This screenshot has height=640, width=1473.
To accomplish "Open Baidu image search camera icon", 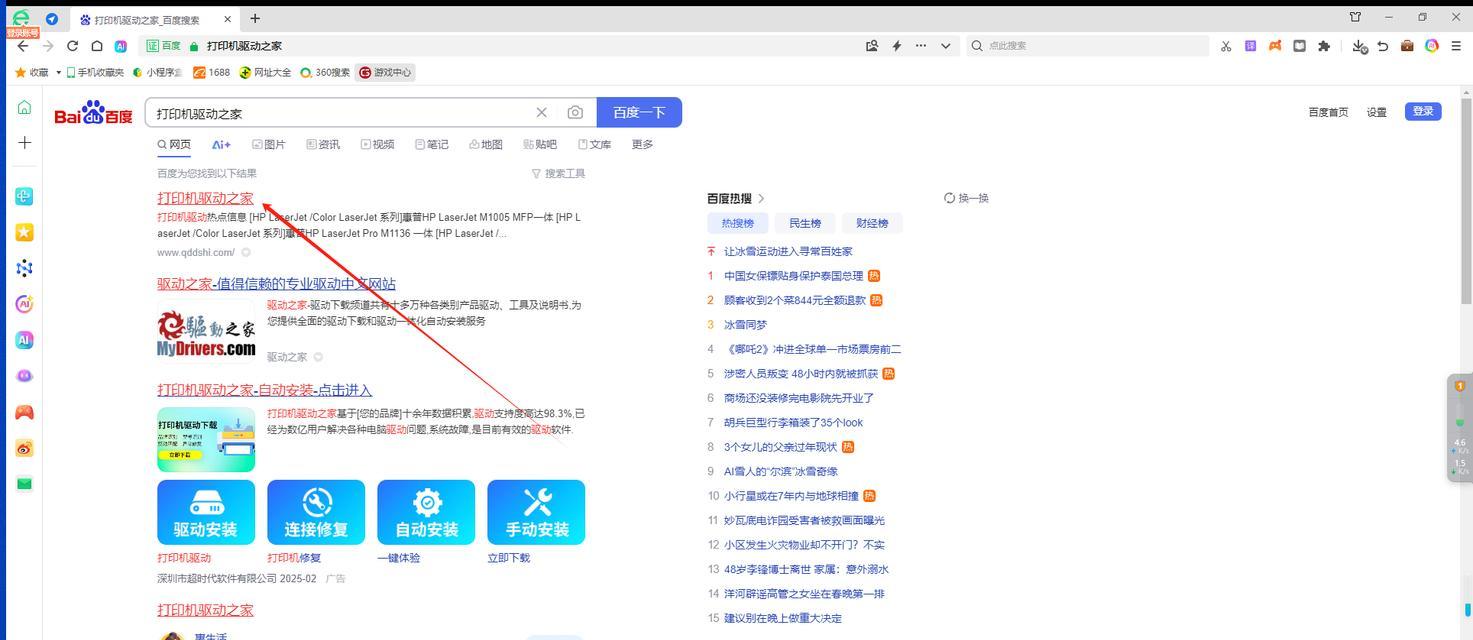I will point(575,113).
